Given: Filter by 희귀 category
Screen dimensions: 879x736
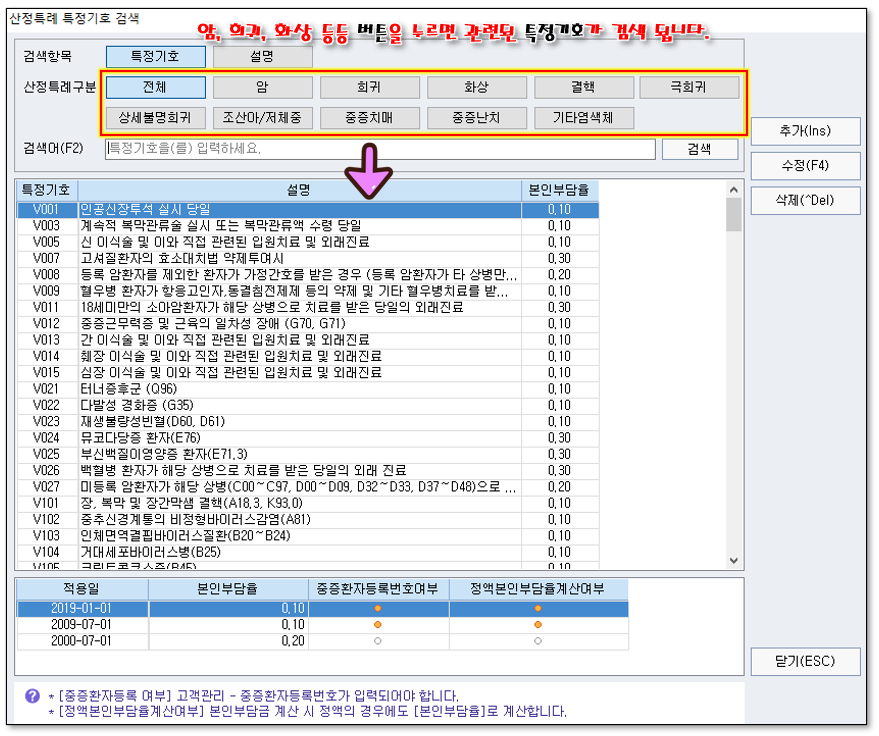Looking at the screenshot, I should coord(369,88).
